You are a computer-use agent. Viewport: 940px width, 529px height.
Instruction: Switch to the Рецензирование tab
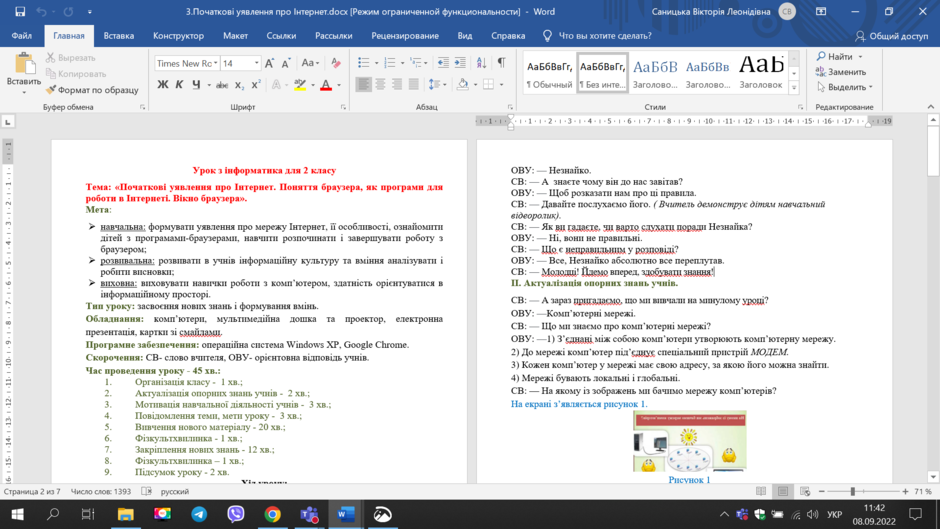[405, 36]
